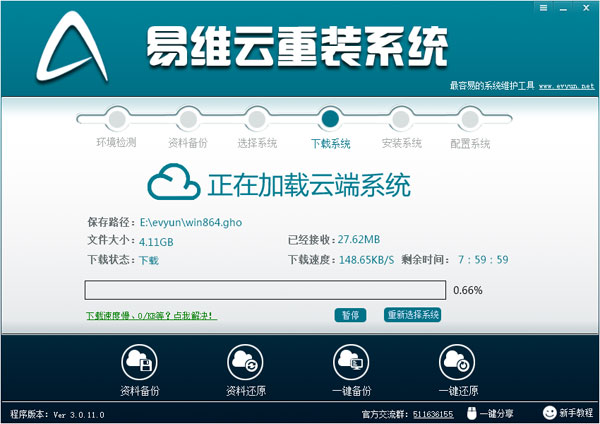The image size is (600, 424).
Task: Click the download progress bar
Action: [x=265, y=290]
